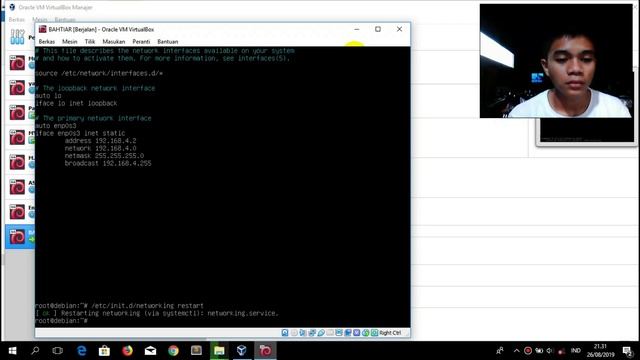Click the display status icon

click(339, 333)
